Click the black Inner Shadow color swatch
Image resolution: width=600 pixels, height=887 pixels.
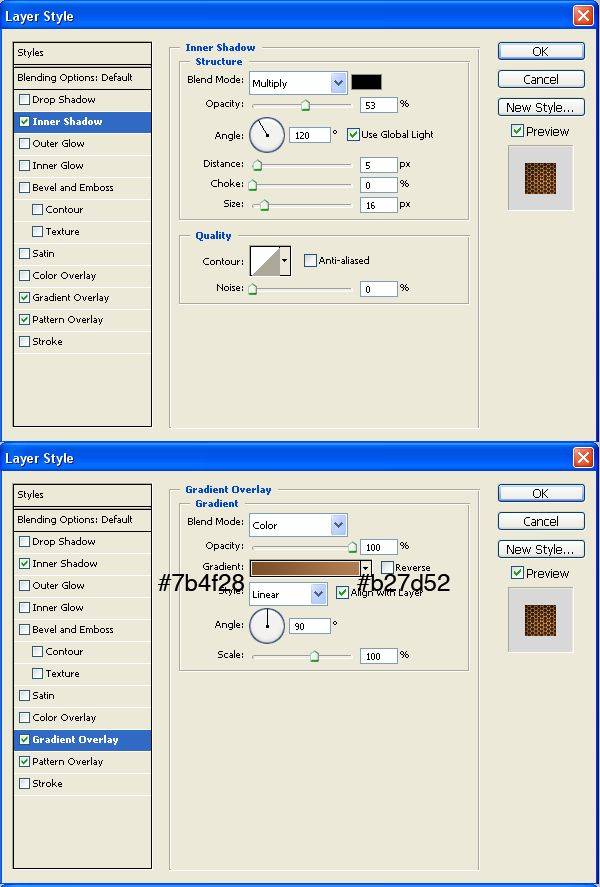[366, 82]
